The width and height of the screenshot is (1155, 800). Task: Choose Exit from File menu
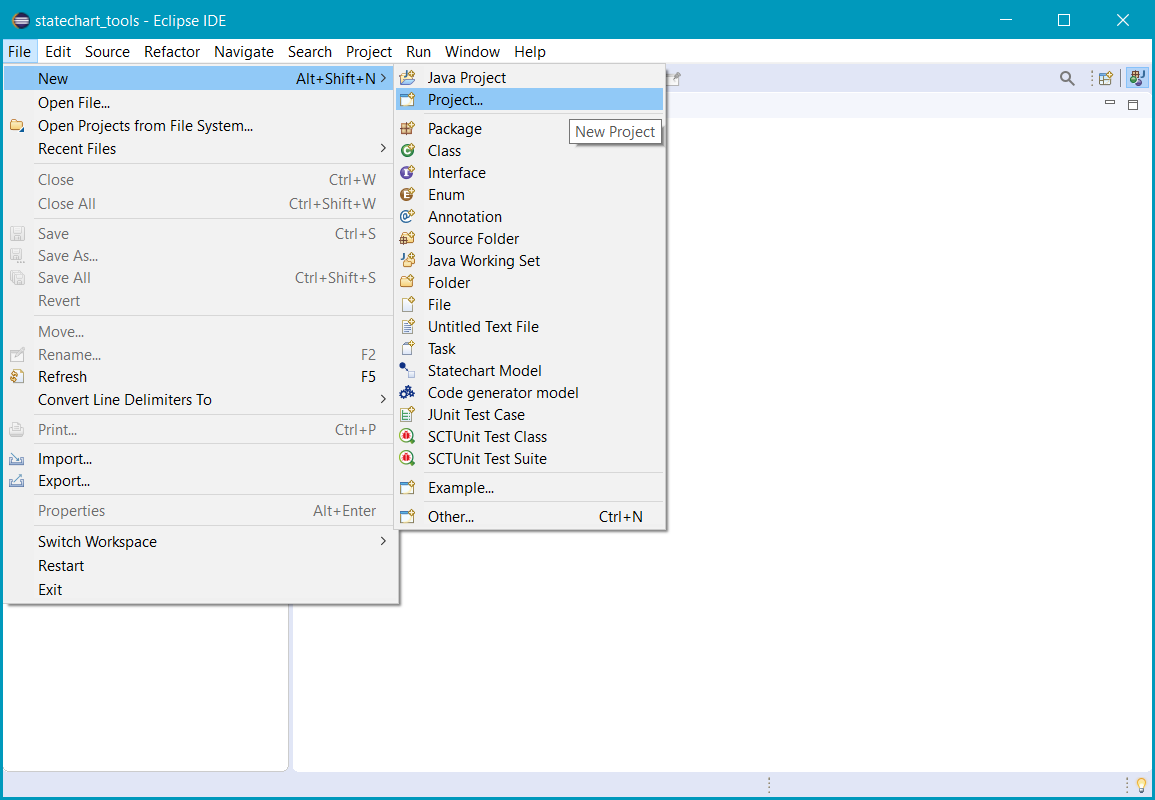click(x=200, y=589)
